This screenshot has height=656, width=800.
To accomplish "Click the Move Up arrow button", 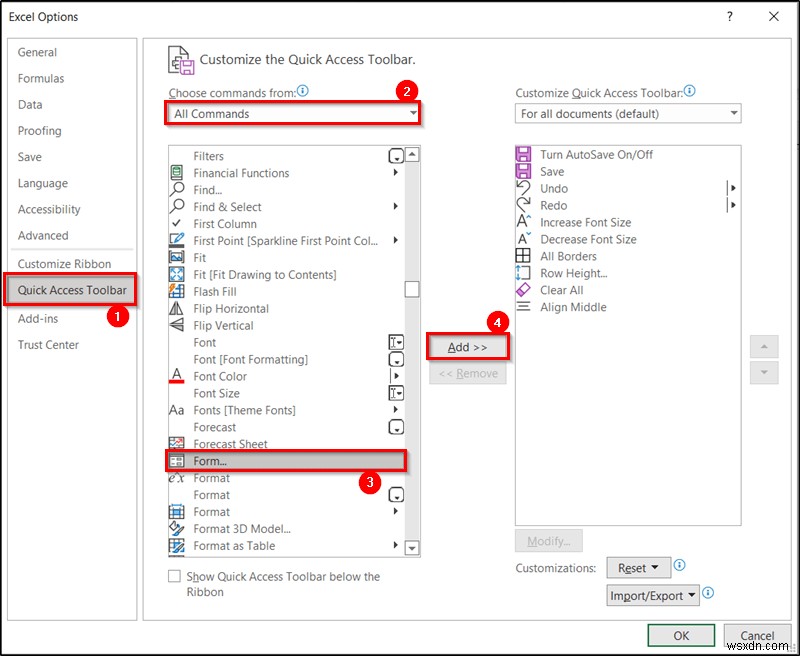I will (764, 346).
